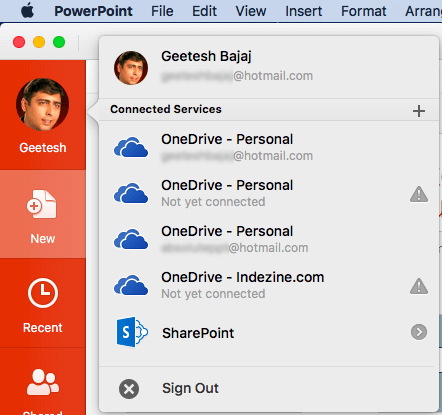Open the Format menu
Image resolution: width=442 pixels, height=415 pixels.
click(x=363, y=11)
